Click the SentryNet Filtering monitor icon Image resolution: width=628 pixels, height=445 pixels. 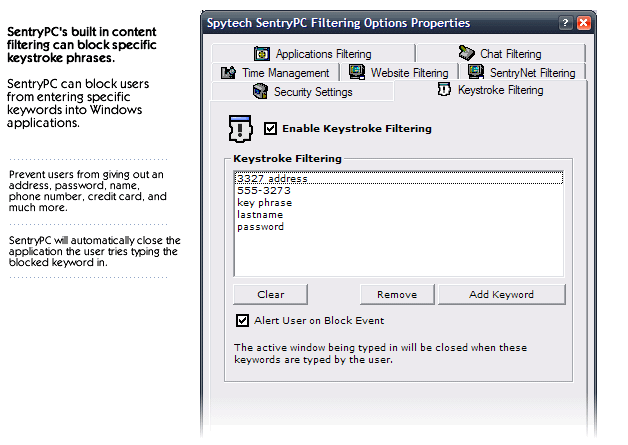pyautogui.click(x=476, y=72)
